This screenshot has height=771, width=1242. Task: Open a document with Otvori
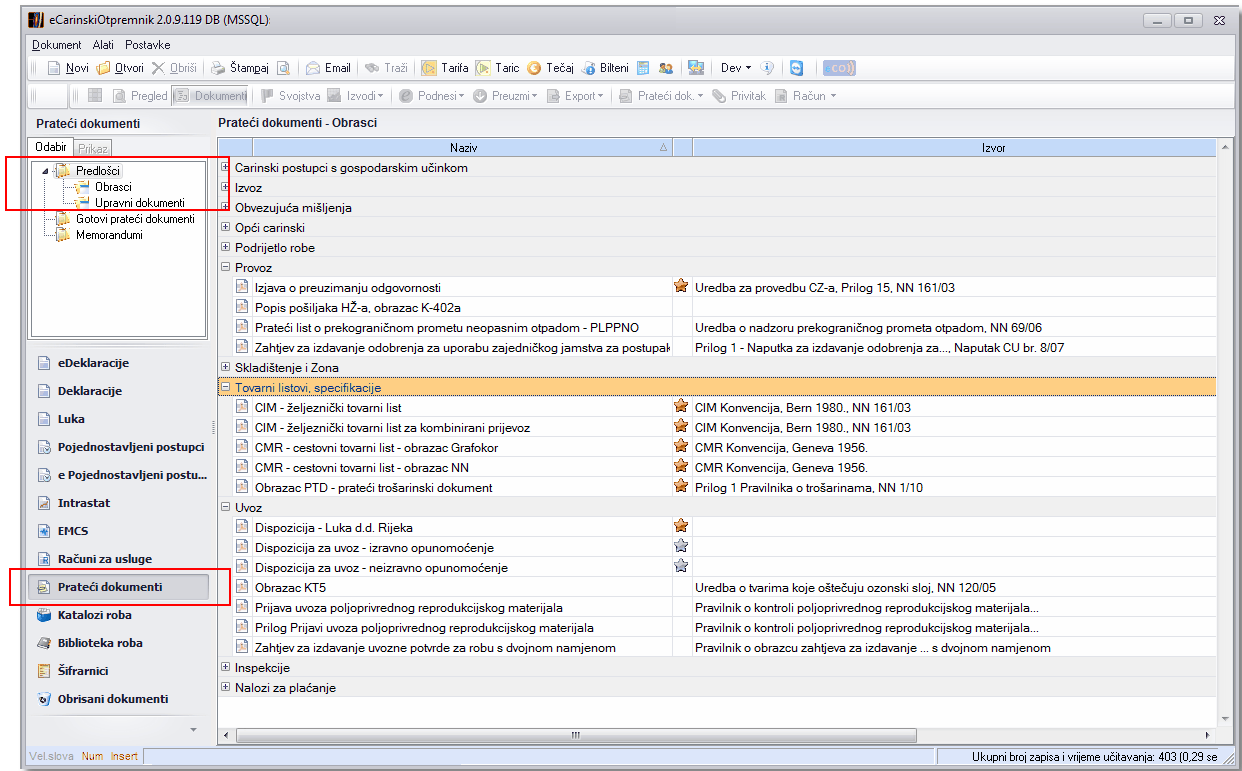tap(120, 68)
